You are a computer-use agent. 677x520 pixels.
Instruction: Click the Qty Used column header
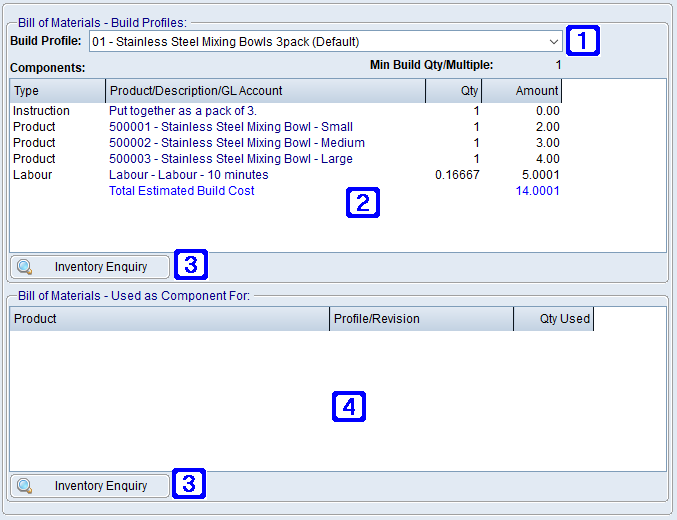click(x=554, y=319)
